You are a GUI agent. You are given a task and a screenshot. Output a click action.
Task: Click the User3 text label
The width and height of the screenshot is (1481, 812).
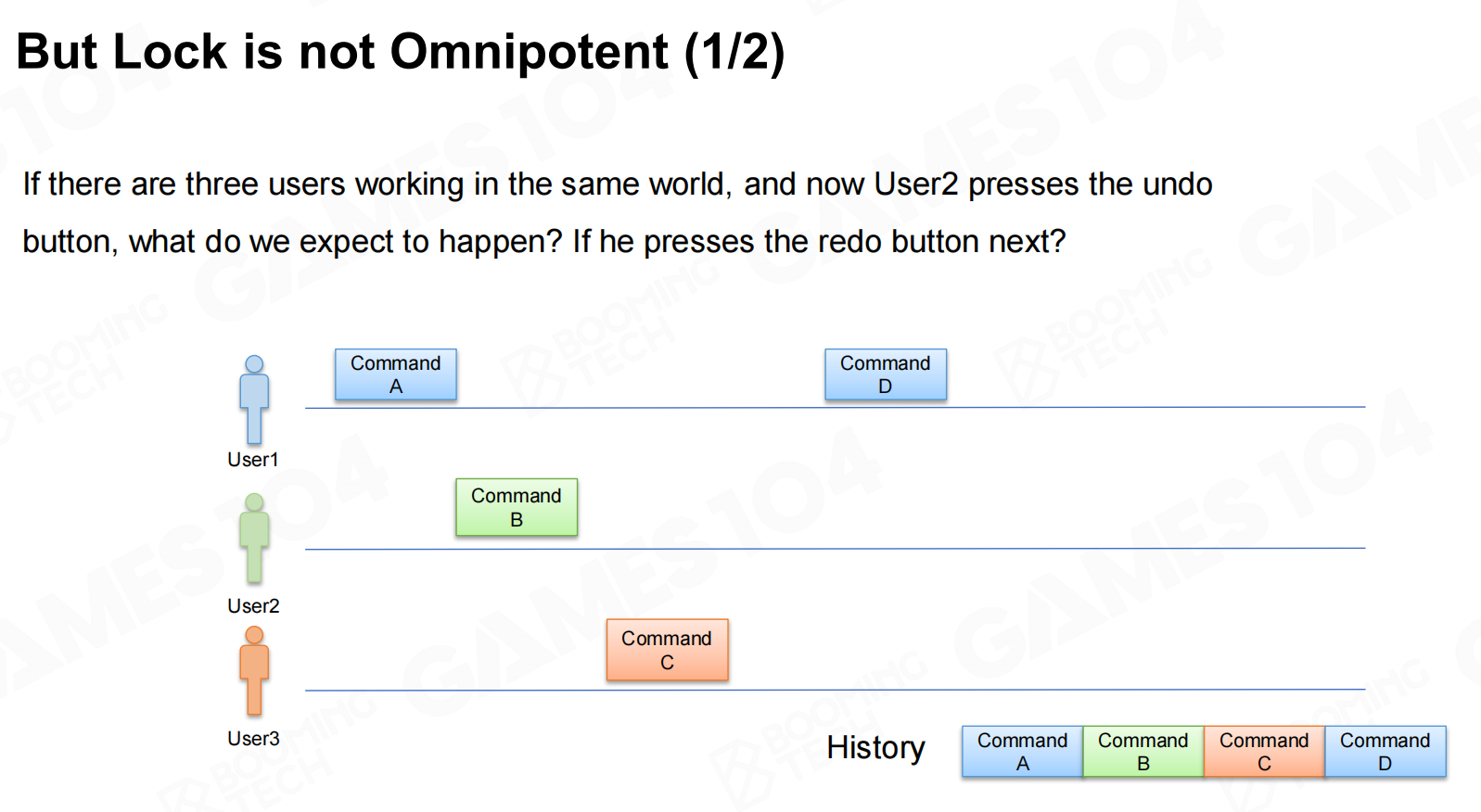(253, 739)
